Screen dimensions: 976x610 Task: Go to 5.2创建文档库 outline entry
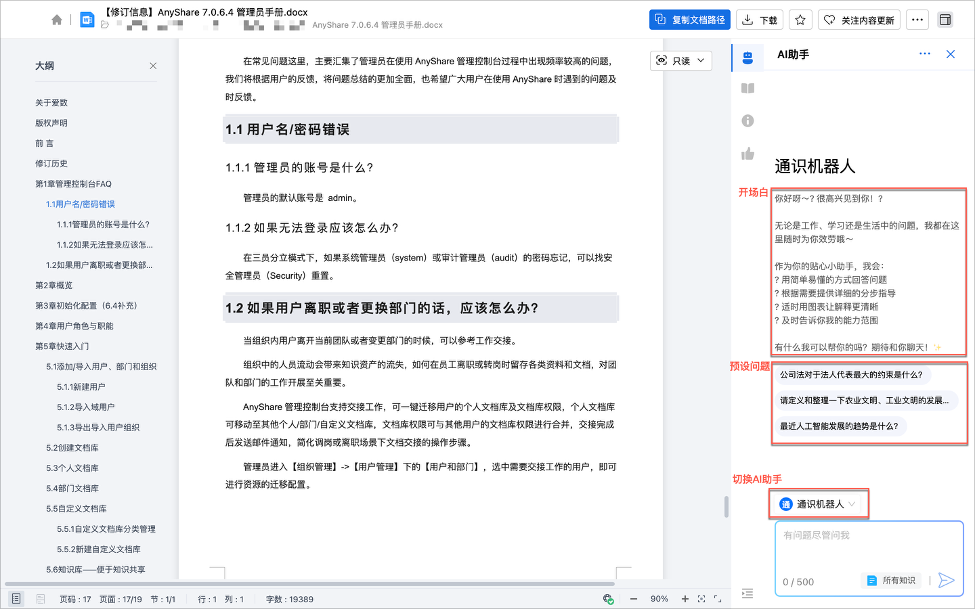click(72, 448)
